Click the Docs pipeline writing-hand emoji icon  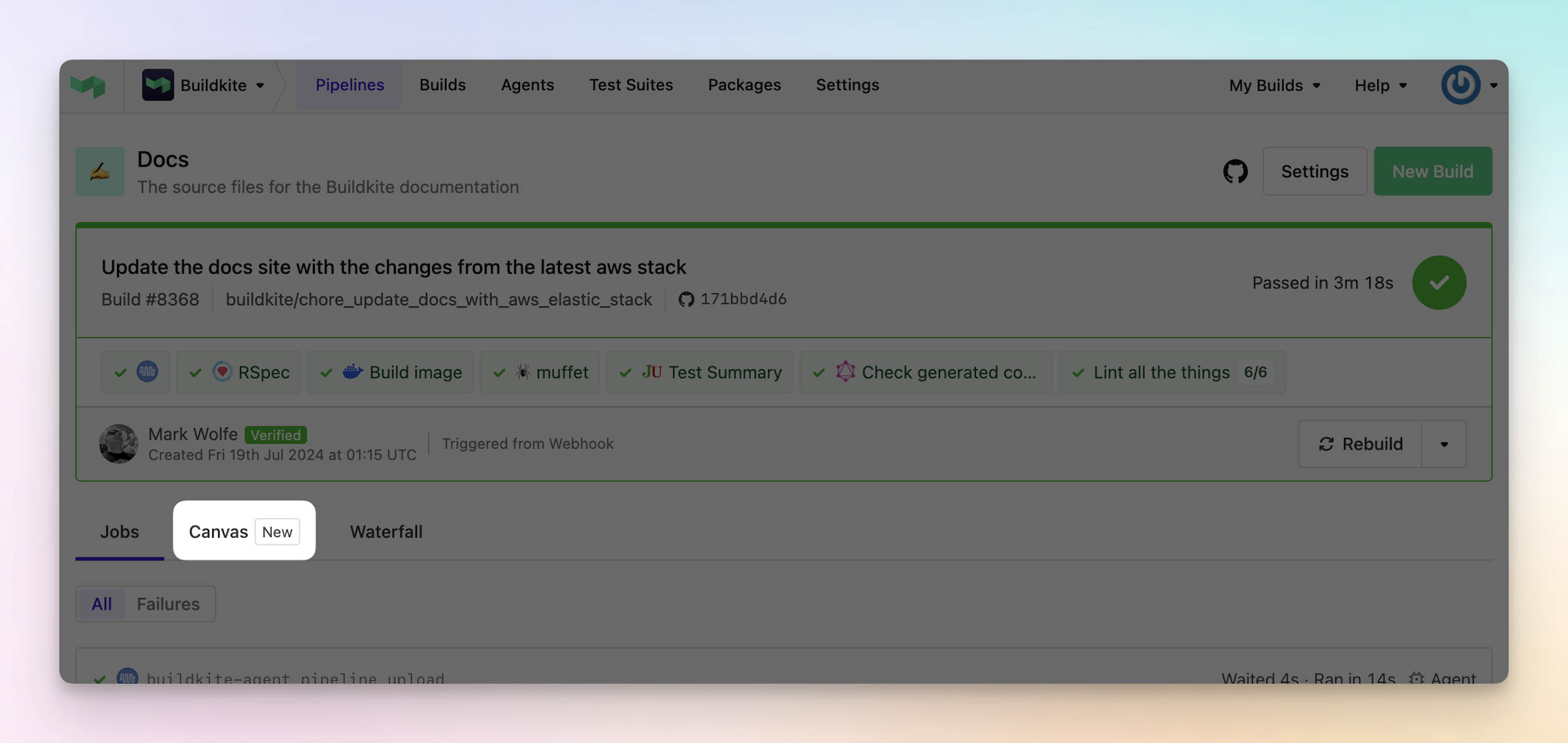[x=99, y=171]
